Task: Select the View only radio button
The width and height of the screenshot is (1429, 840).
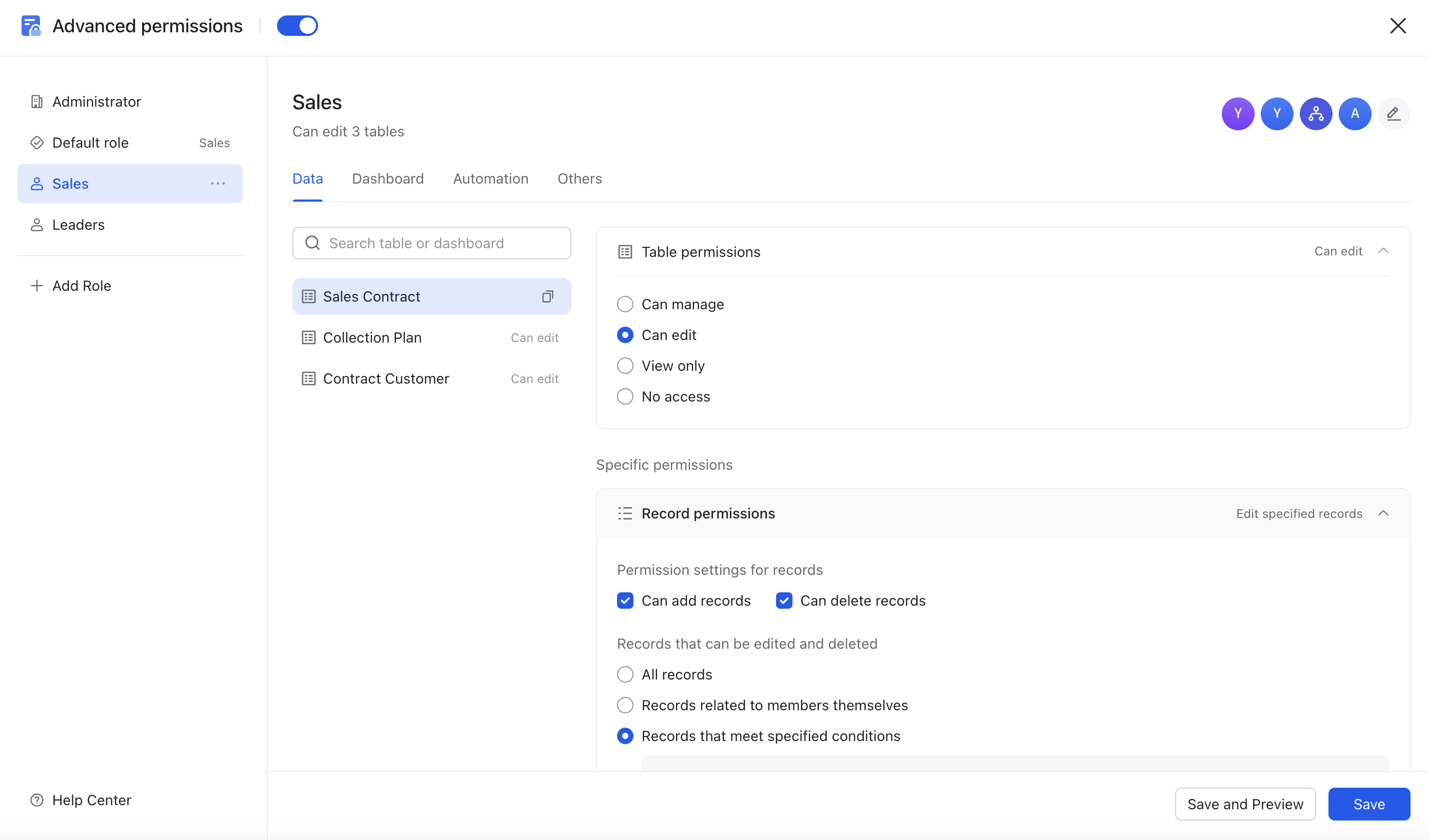Action: point(625,366)
